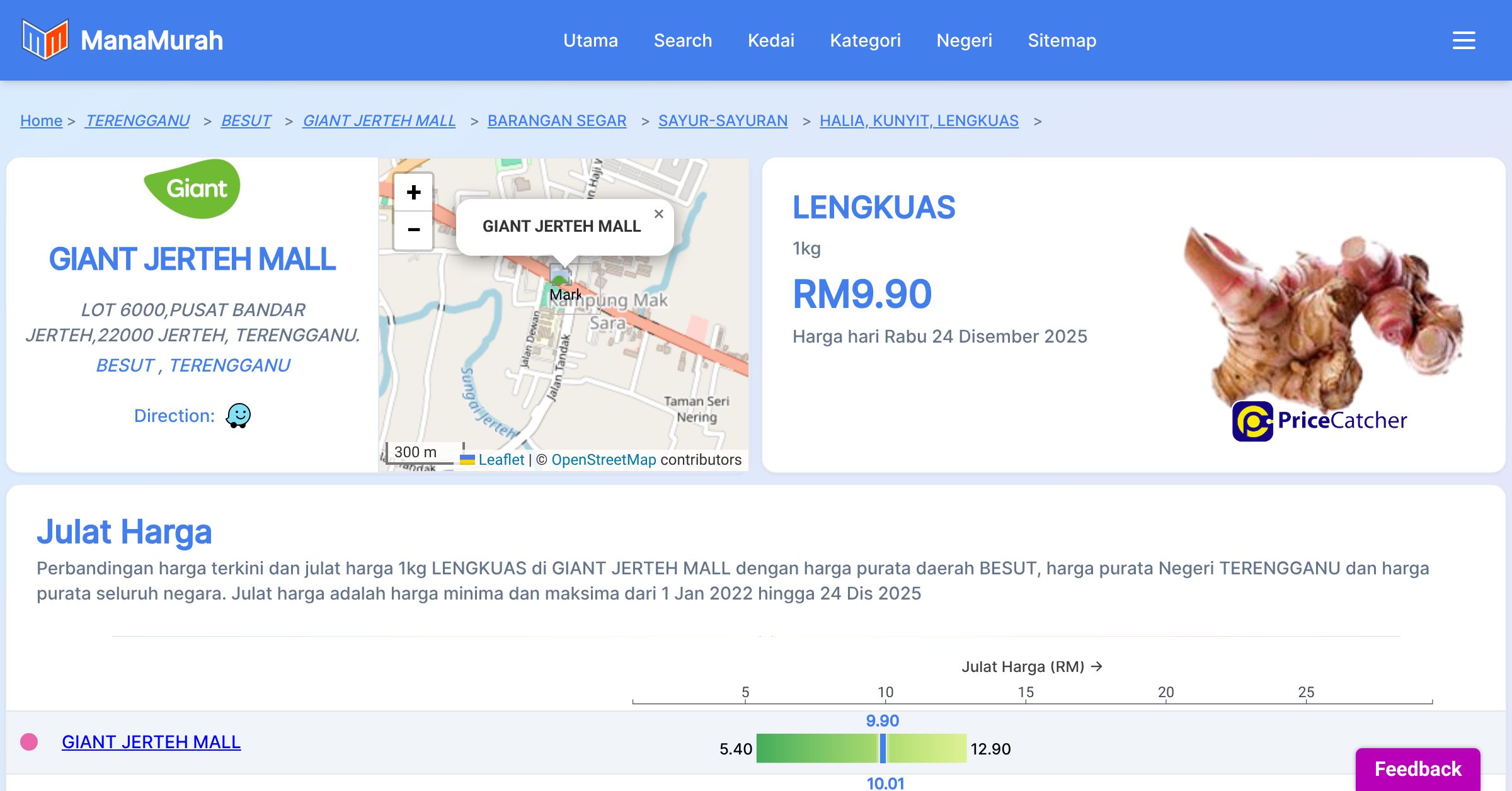Screen dimensions: 1512x791
Task: Close the GIANT JERTEH MALL map popup
Action: pyautogui.click(x=658, y=214)
